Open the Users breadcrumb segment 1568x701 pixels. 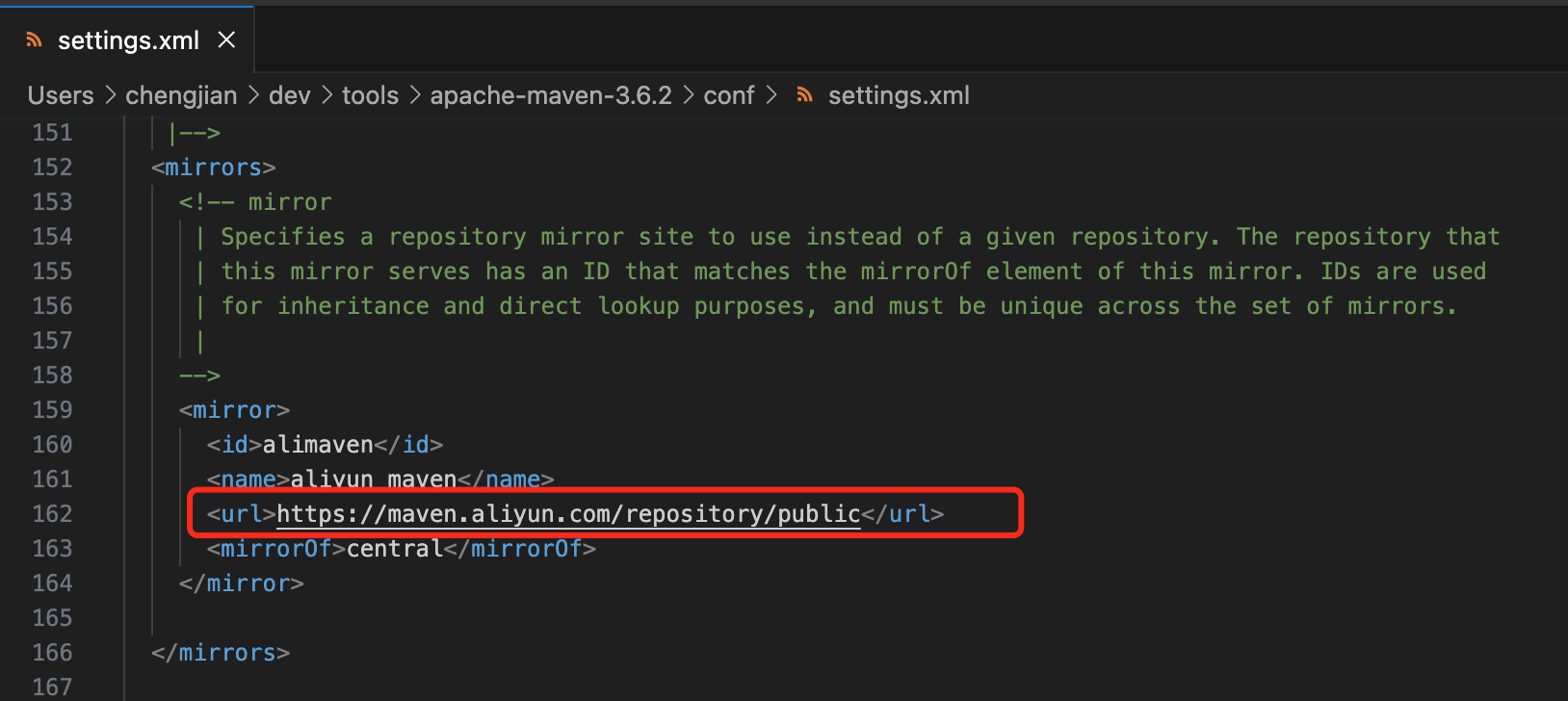coord(61,95)
